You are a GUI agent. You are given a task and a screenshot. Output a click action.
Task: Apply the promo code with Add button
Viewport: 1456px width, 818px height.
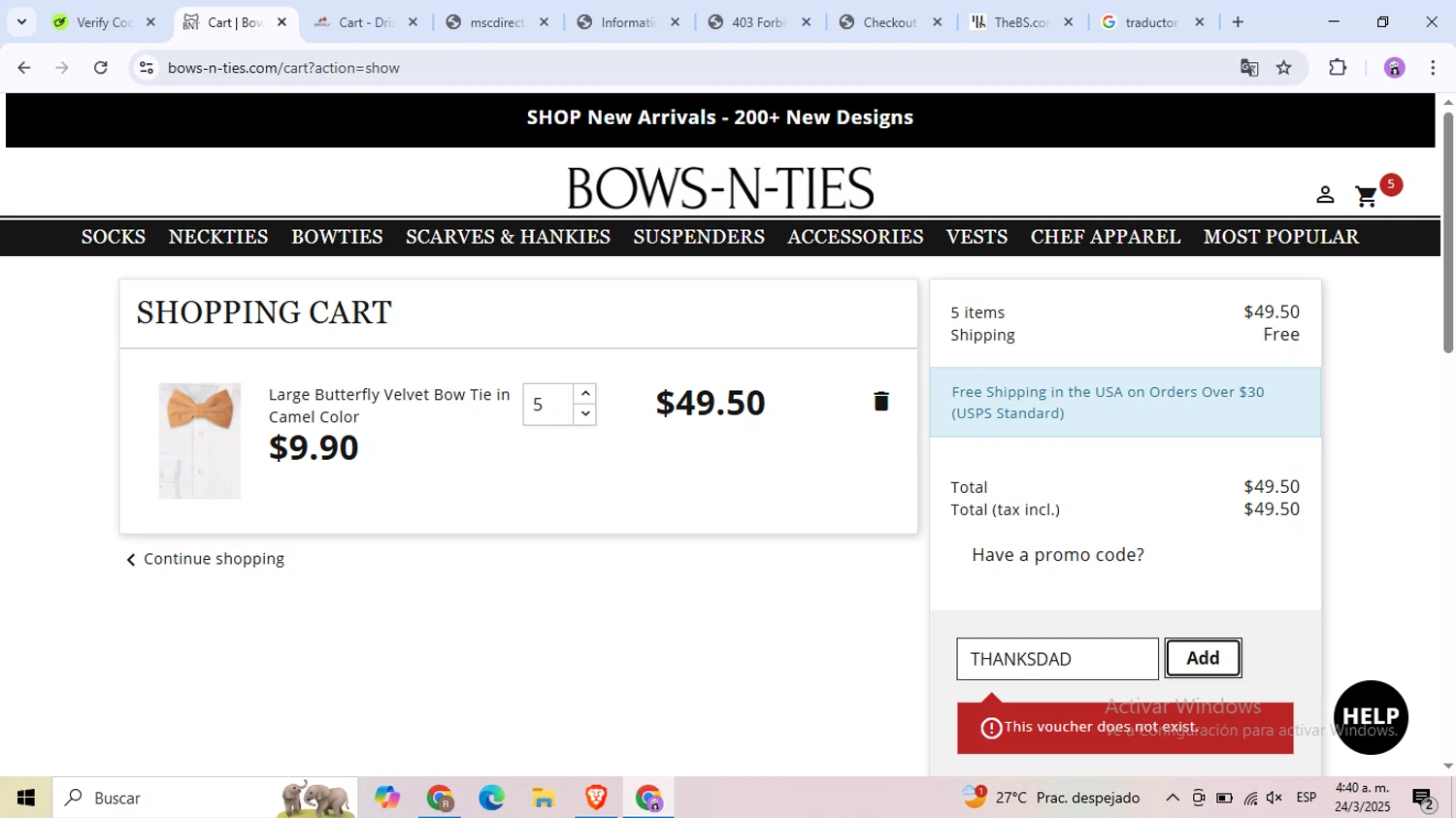click(1203, 658)
